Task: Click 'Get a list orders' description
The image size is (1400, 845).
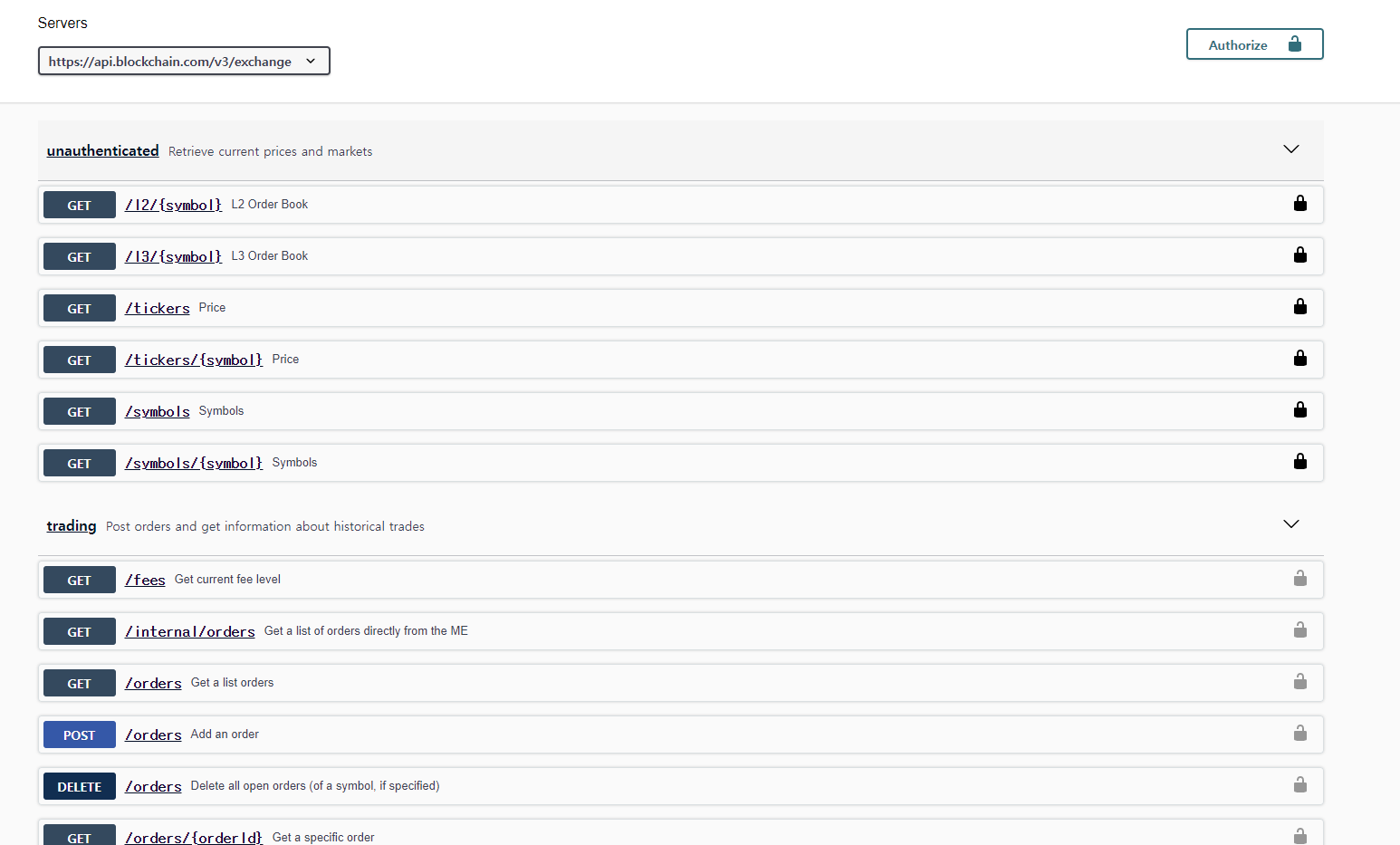Action: [232, 682]
